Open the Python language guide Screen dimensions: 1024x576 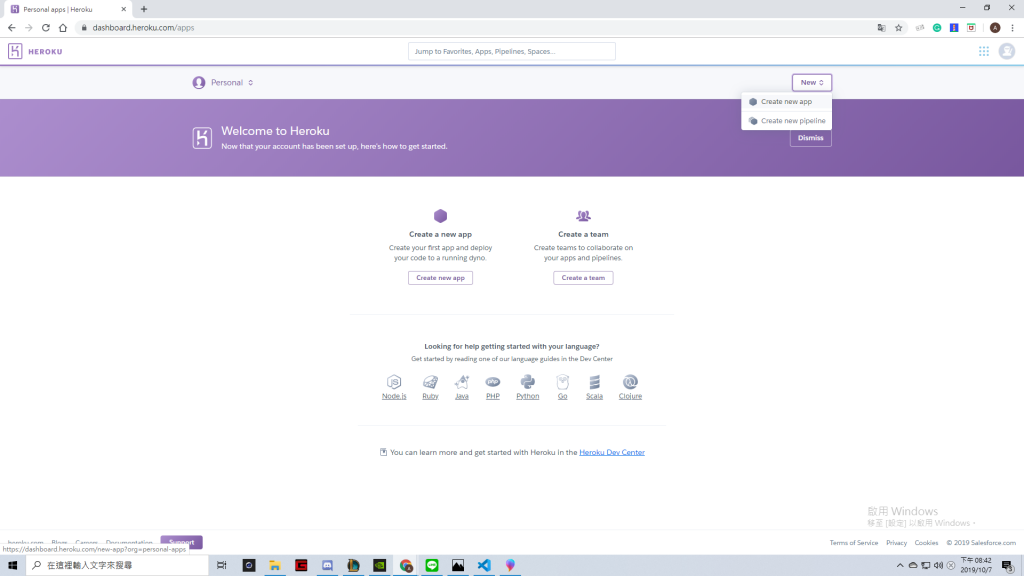point(528,396)
